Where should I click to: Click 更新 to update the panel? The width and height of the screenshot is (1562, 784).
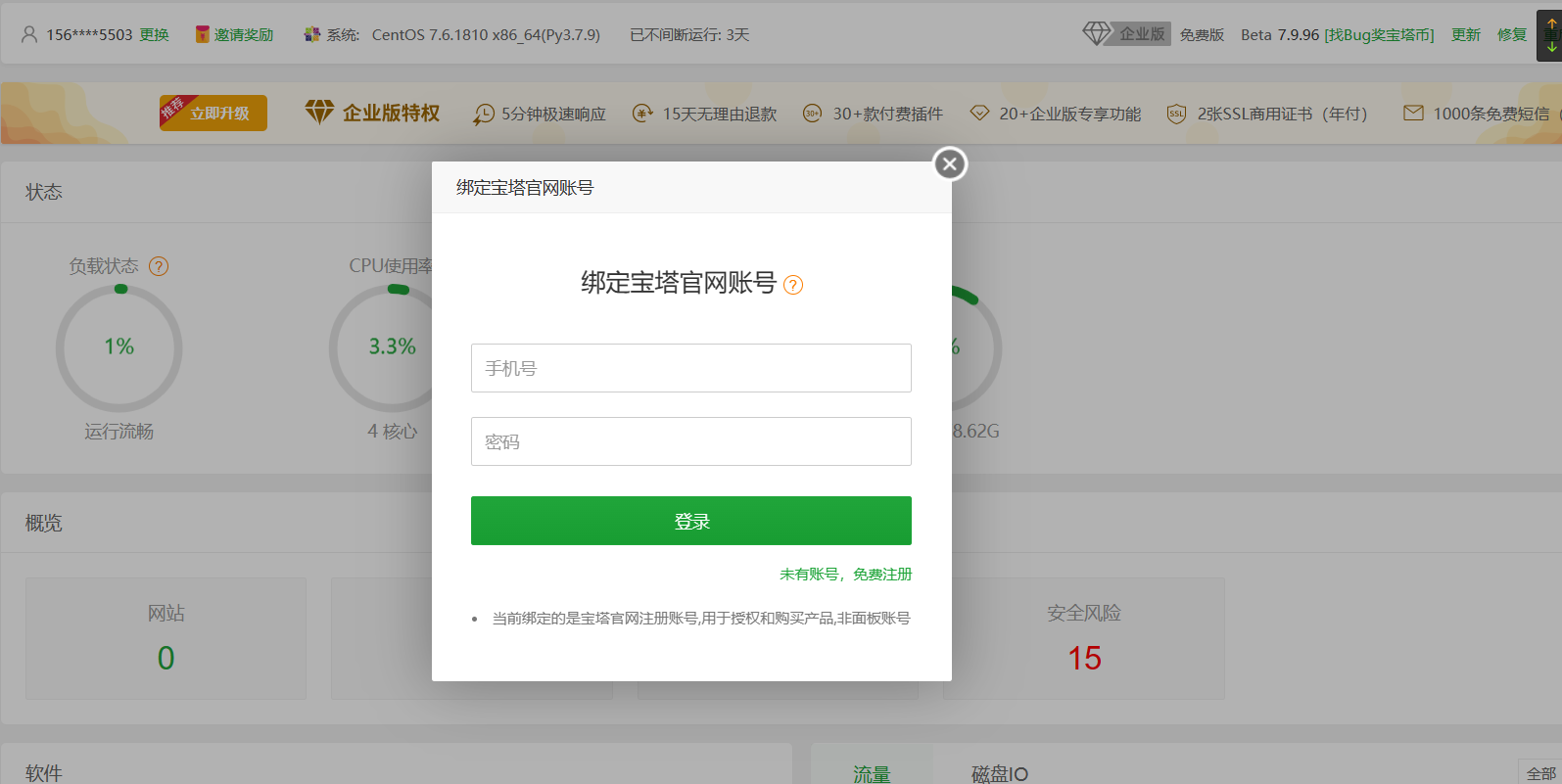click(1466, 35)
